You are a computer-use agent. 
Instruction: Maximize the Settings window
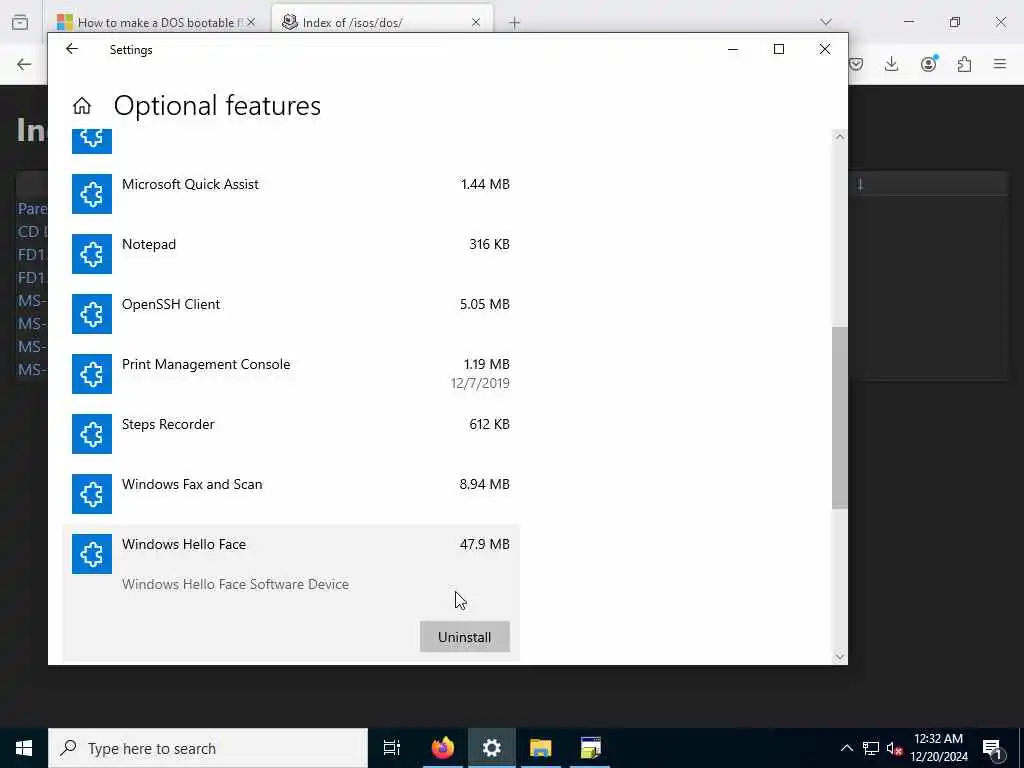(778, 49)
